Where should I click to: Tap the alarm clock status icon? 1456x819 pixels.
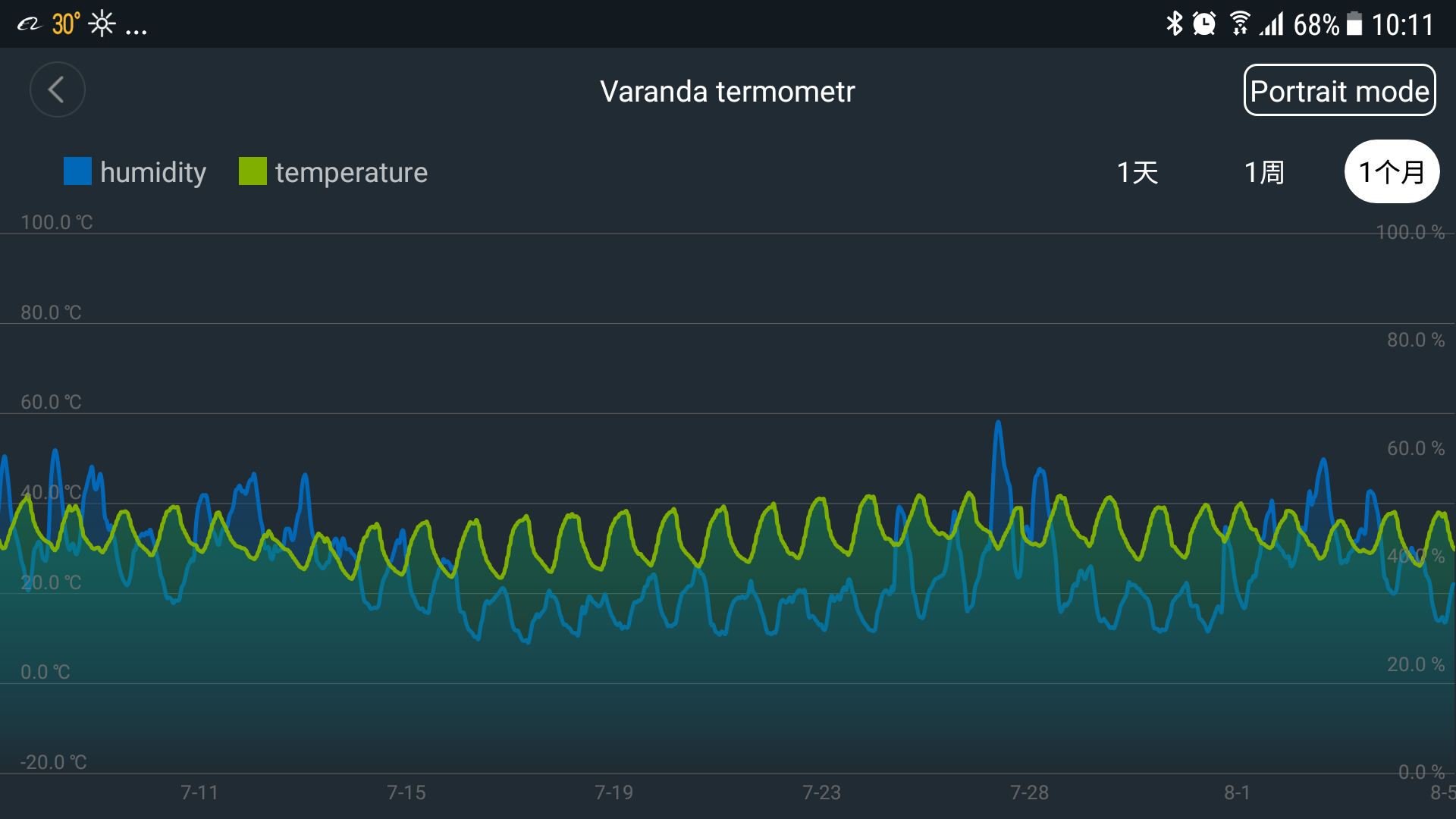click(x=1204, y=24)
